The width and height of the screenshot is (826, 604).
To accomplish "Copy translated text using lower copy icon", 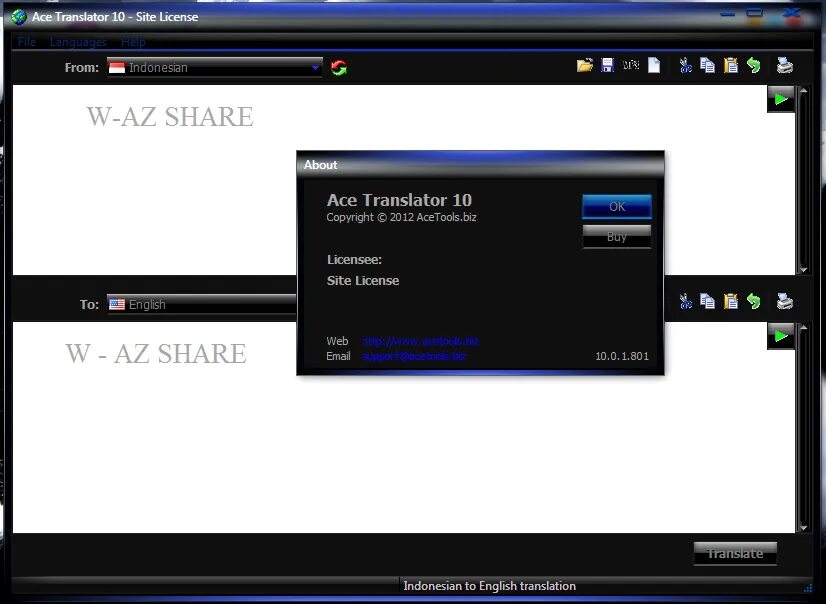I will (x=707, y=302).
